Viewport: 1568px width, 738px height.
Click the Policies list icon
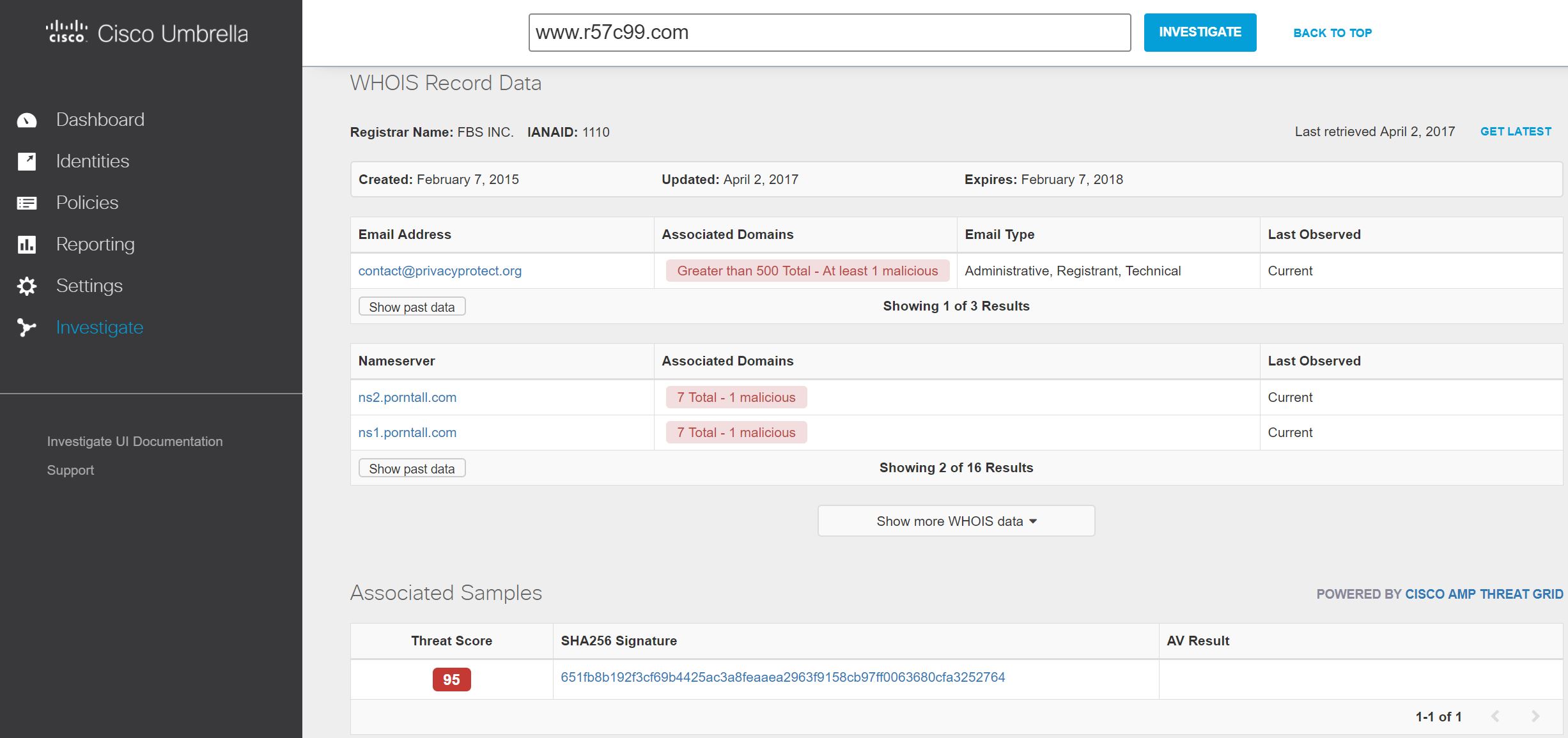[x=27, y=203]
